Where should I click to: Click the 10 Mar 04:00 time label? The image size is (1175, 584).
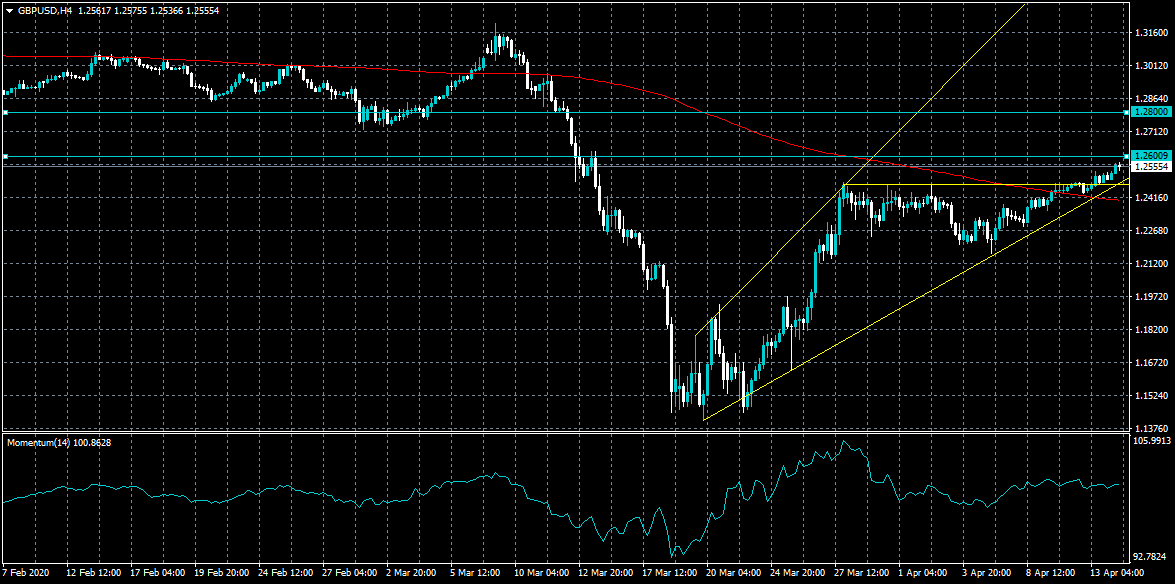pos(544,573)
